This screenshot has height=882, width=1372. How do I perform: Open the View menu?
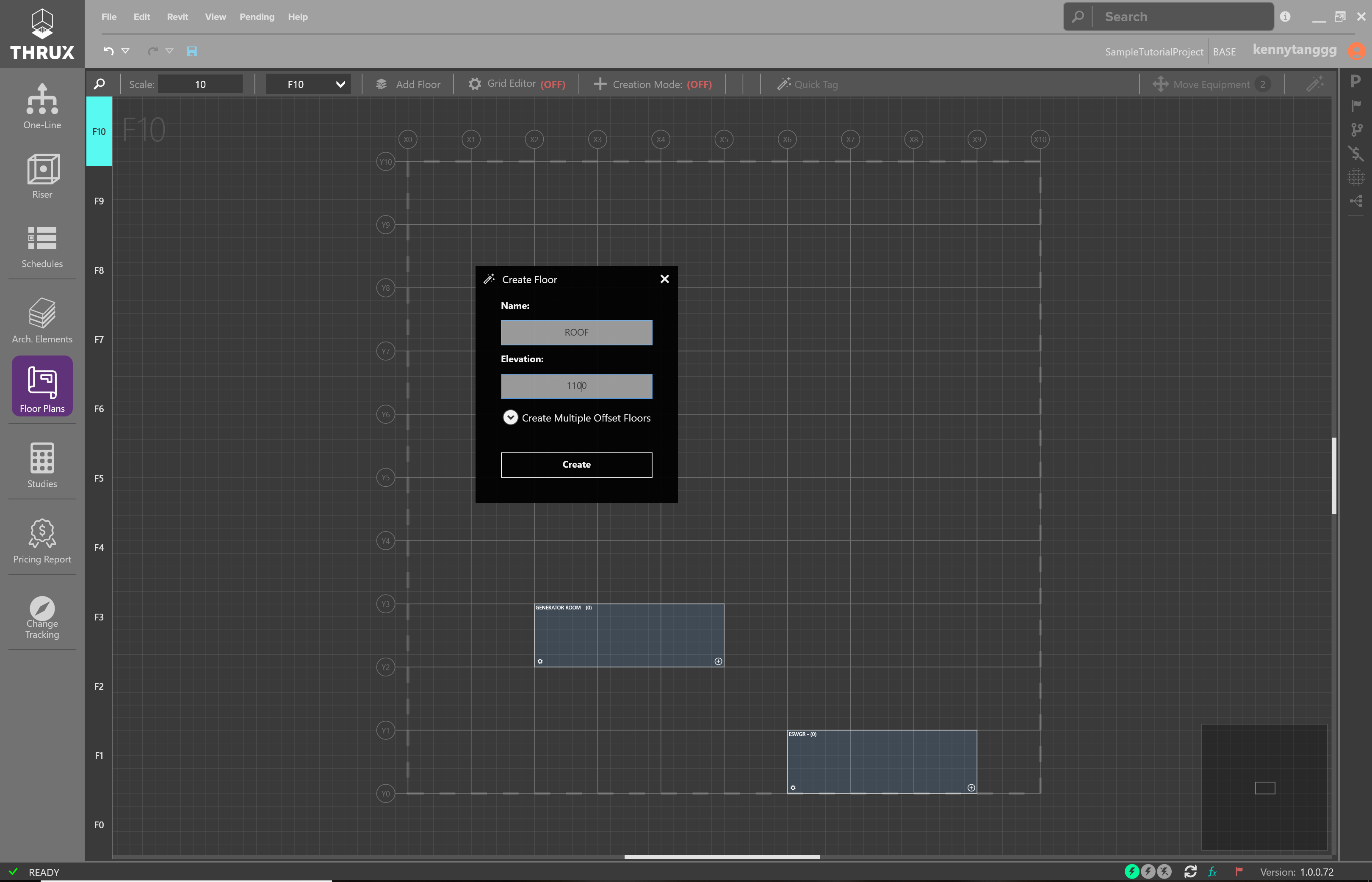point(216,17)
